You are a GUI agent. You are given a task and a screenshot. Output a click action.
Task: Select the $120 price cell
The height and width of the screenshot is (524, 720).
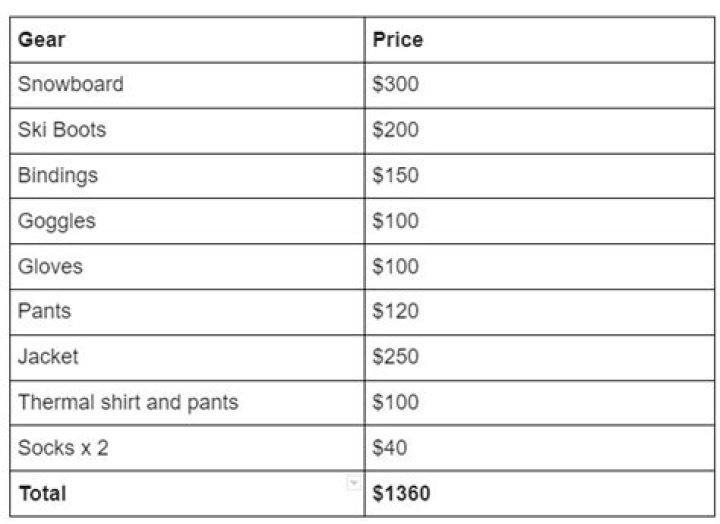pyautogui.click(x=538, y=312)
